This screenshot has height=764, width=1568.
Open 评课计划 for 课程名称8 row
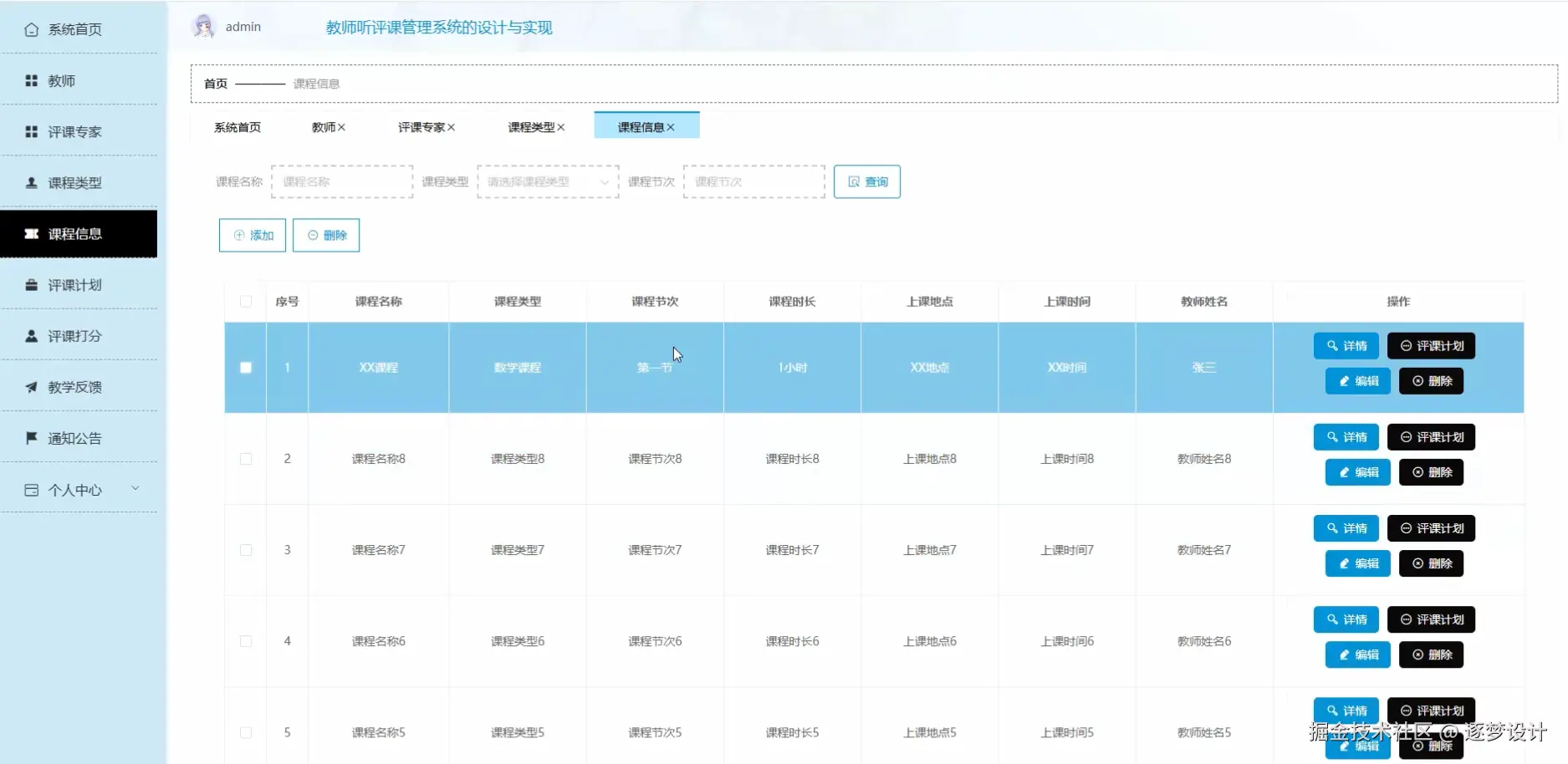pos(1431,437)
